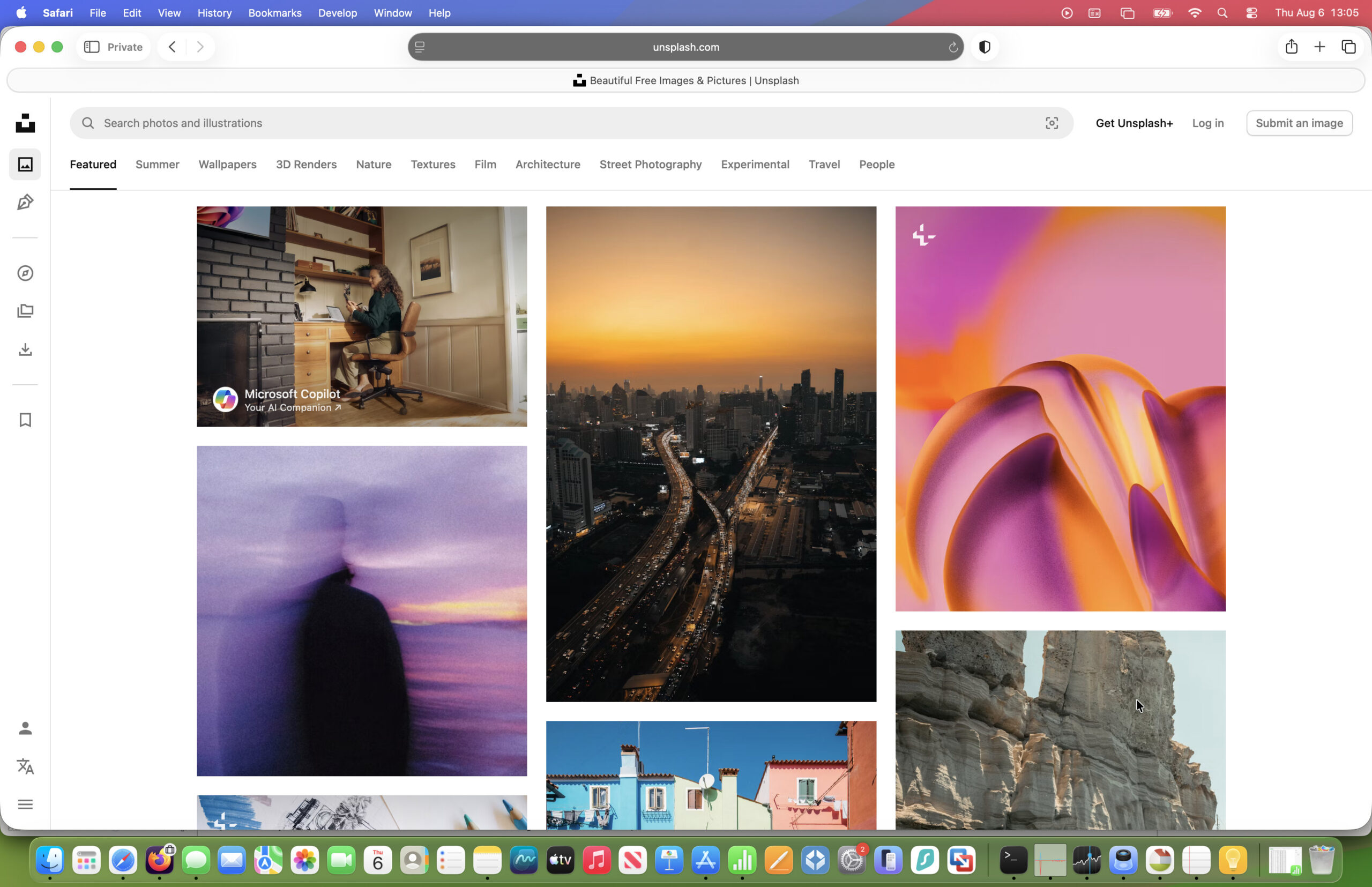Click the Private tab group button
Screen dimensions: 1372x887
click(x=114, y=47)
